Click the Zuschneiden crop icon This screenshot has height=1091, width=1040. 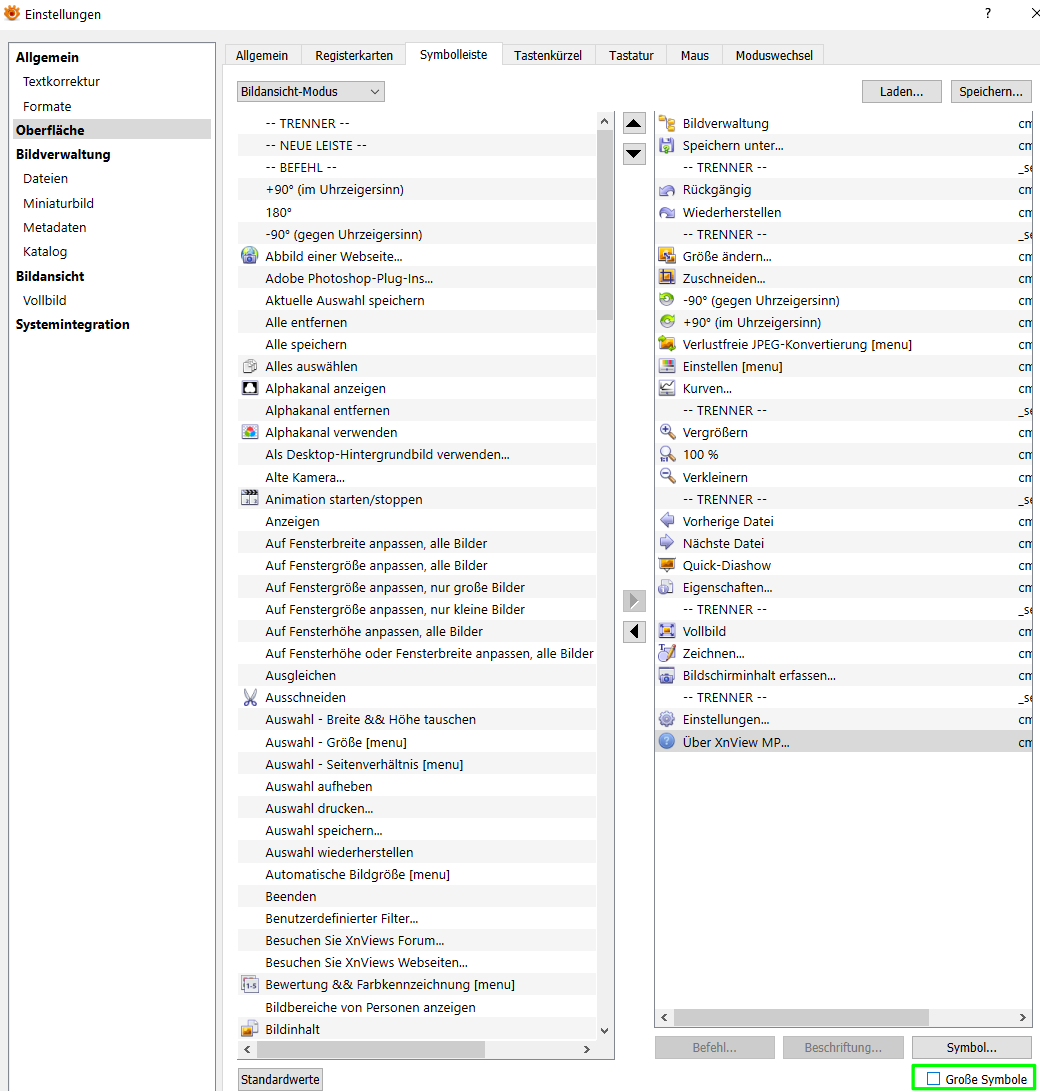coord(667,278)
